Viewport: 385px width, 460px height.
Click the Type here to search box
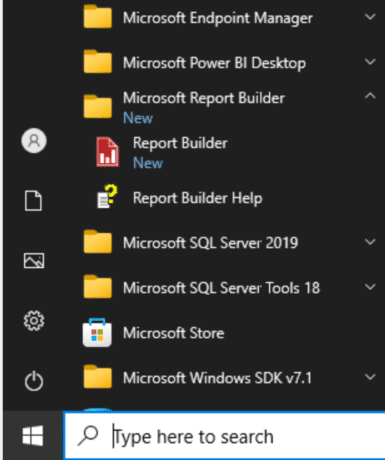pyautogui.click(x=224, y=436)
